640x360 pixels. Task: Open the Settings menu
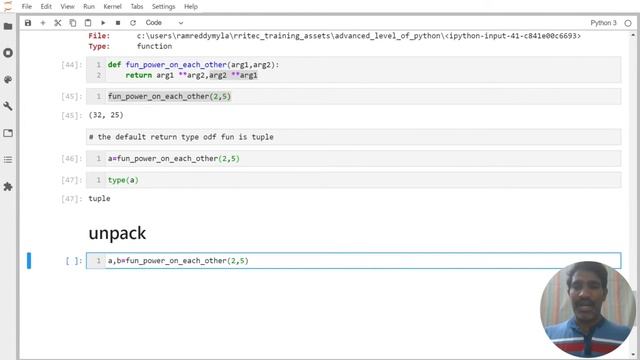(x=163, y=7)
